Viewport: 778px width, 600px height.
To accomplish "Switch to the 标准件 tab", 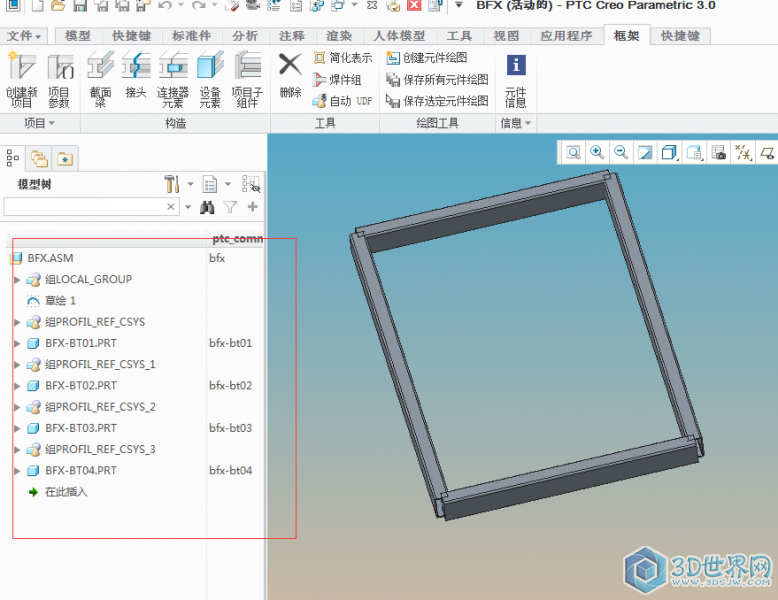I will click(191, 36).
